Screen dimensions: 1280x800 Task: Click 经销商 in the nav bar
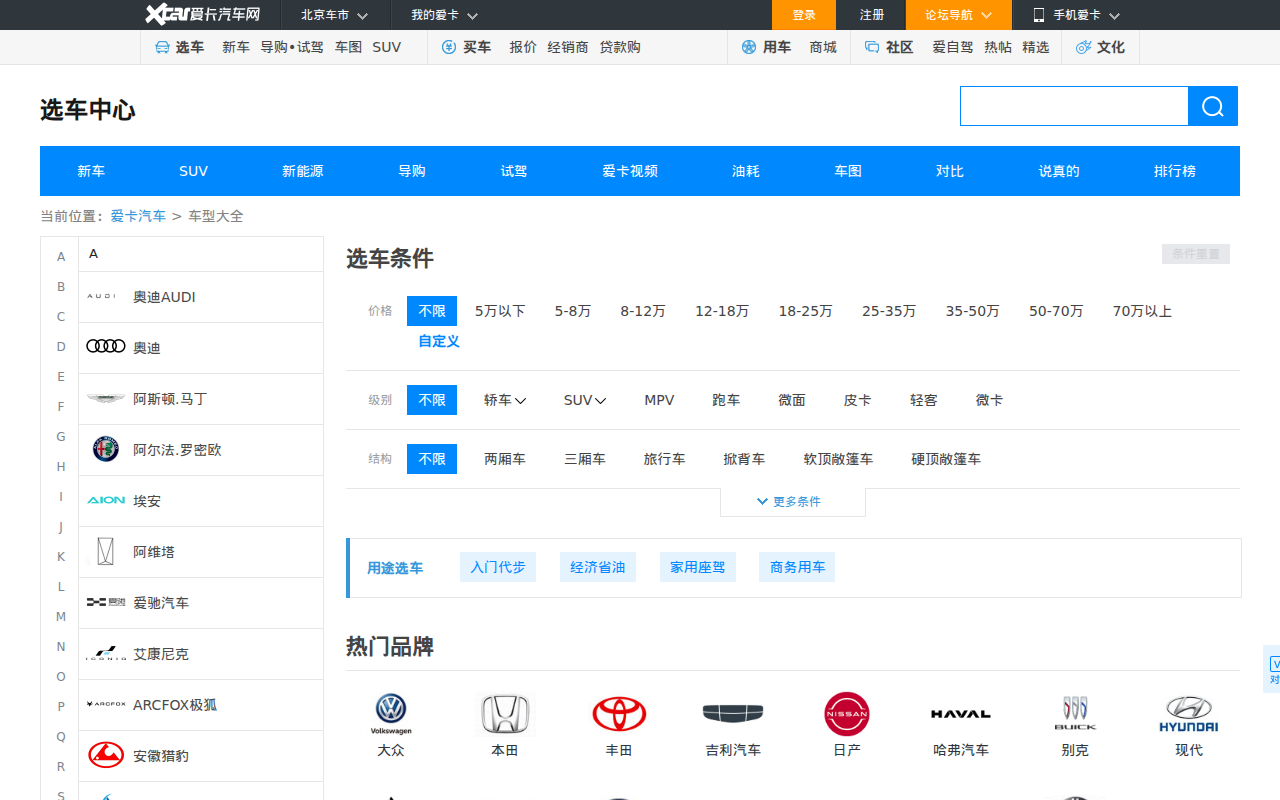[x=568, y=47]
